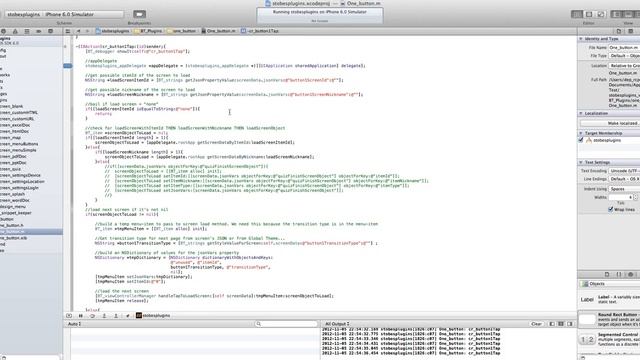This screenshot has height=360, width=640.
Task: Select the Round Rect Button library object
Action: [x=609, y=320]
